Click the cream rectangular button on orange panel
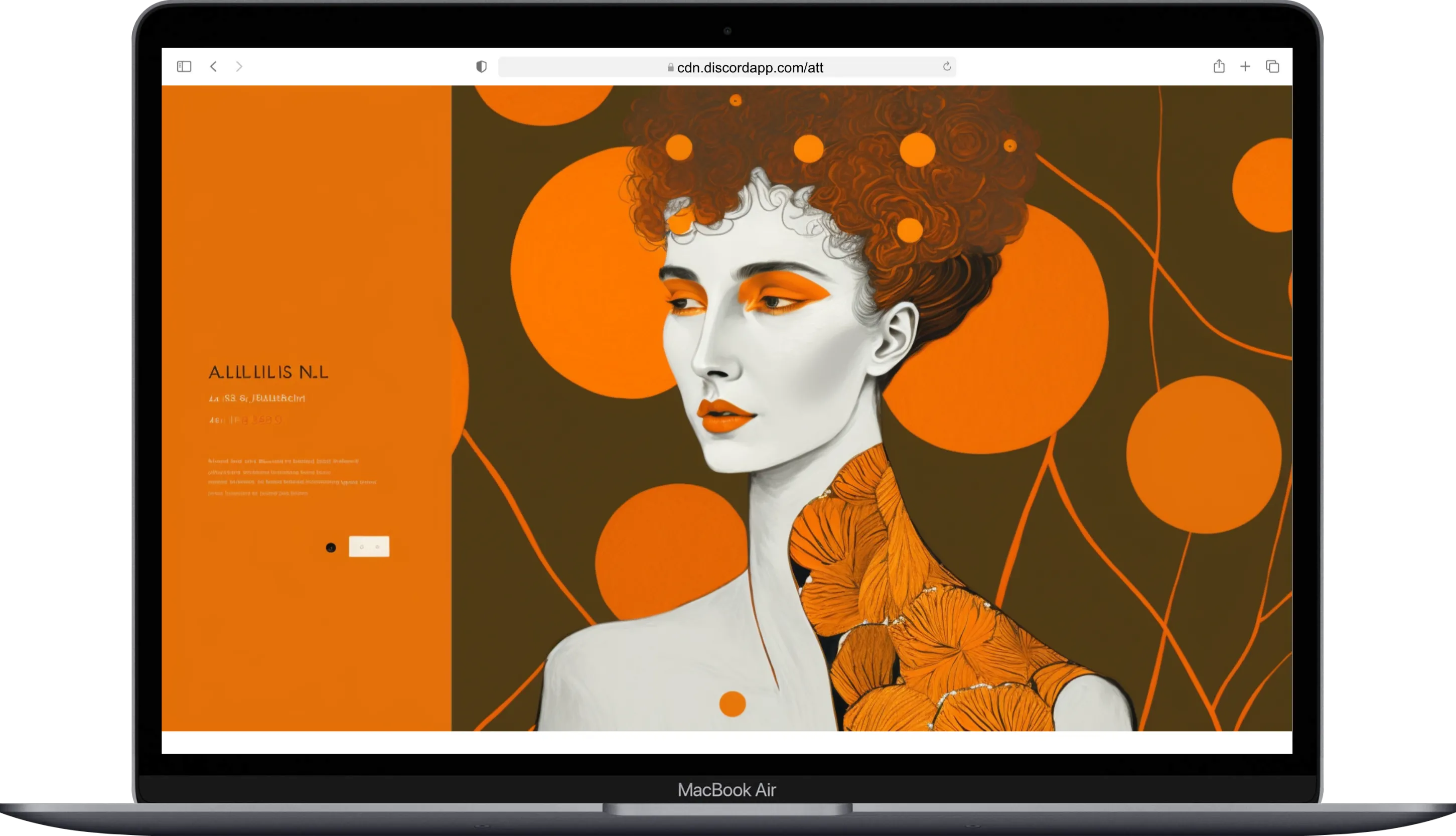 pos(369,546)
